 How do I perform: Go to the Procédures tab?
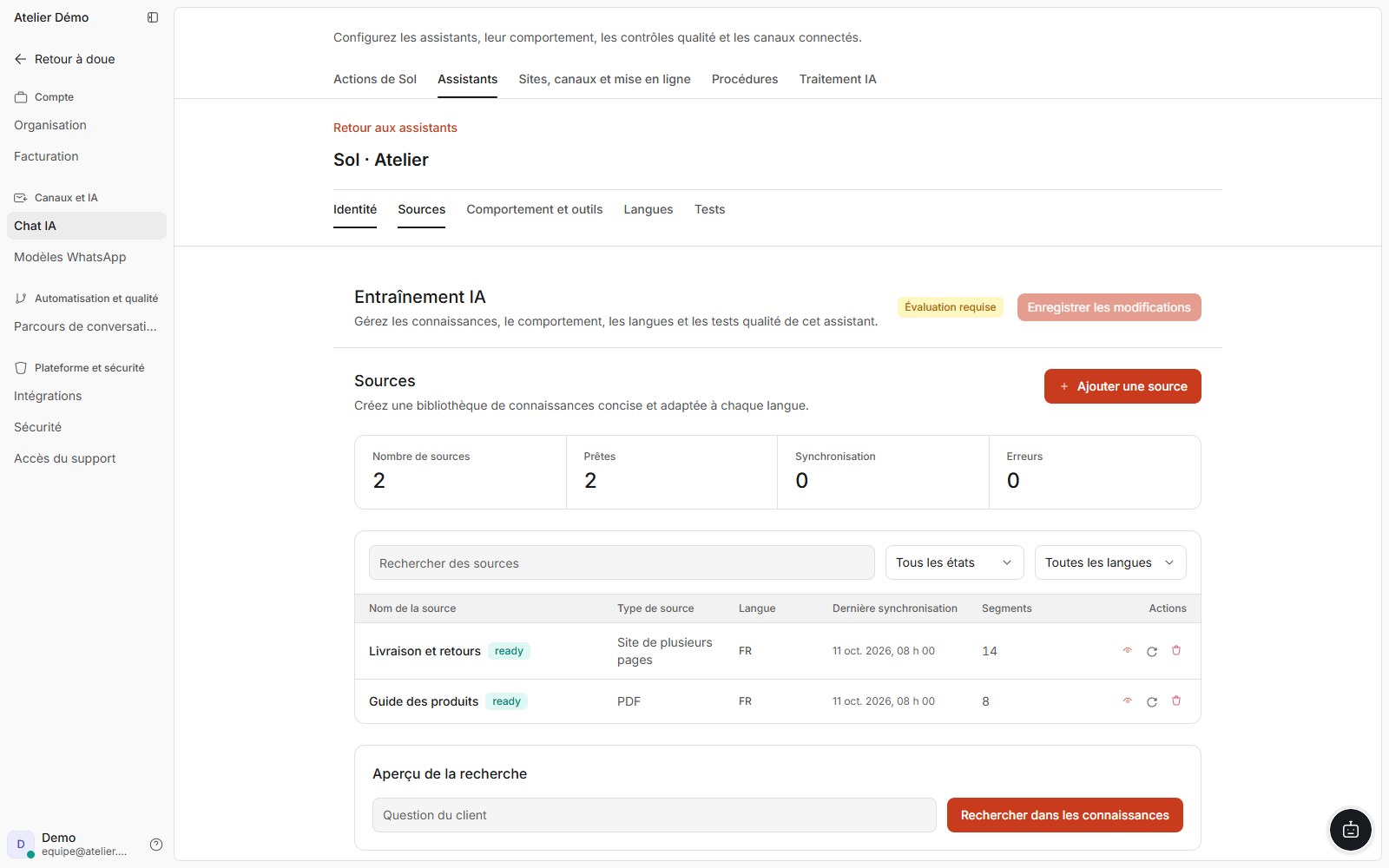coord(745,79)
